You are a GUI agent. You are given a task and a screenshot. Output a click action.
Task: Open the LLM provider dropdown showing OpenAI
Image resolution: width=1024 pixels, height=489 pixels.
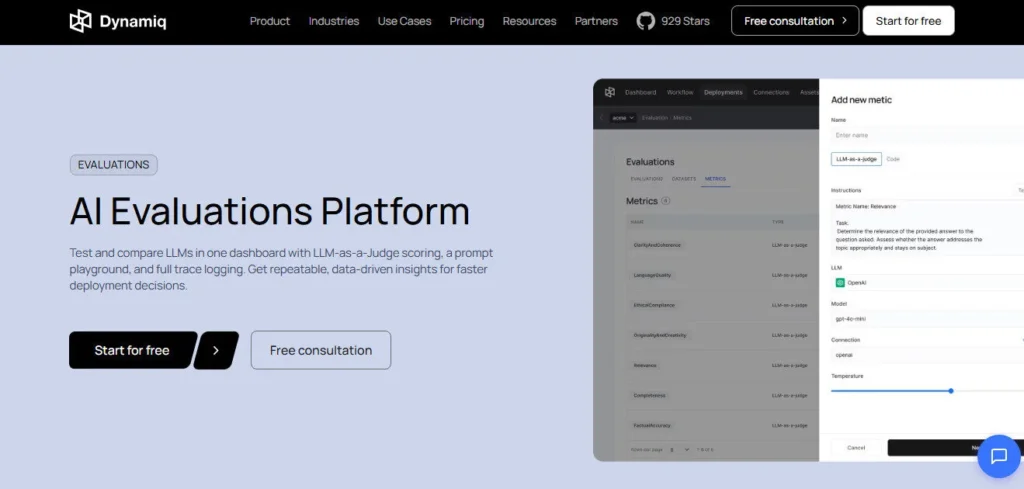click(927, 283)
